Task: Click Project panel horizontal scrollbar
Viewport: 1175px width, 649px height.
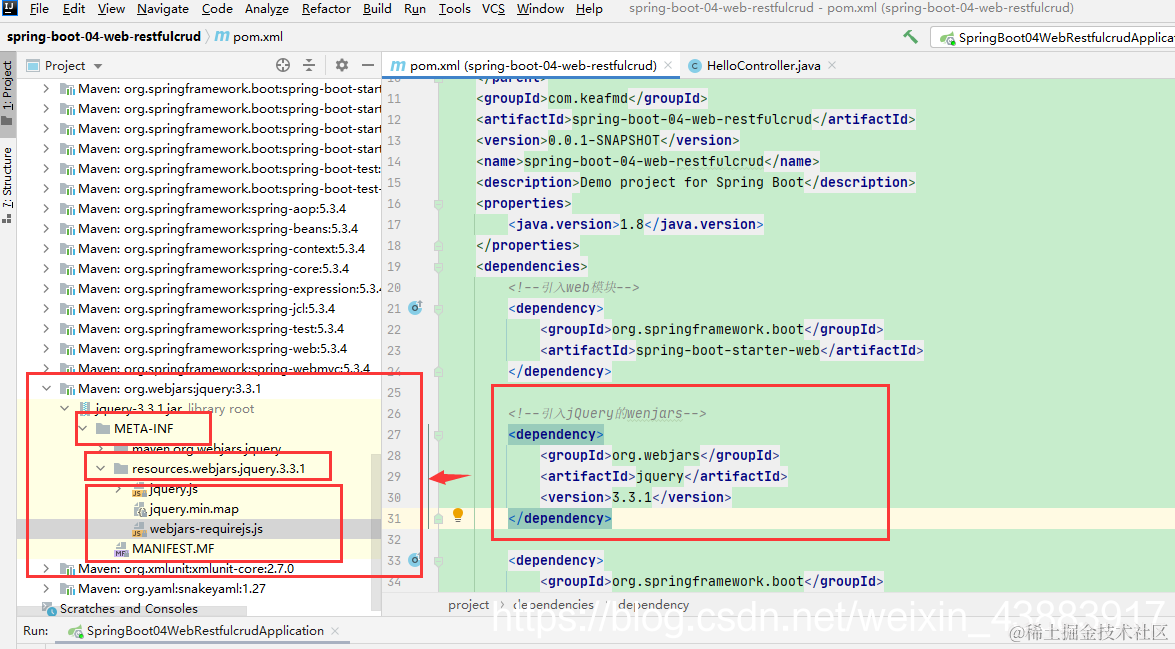Action: coord(133,613)
